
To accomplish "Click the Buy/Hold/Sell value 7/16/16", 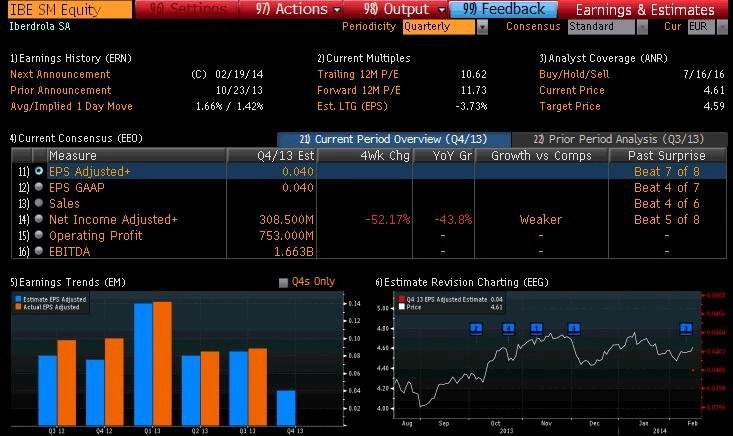I will click(x=704, y=74).
